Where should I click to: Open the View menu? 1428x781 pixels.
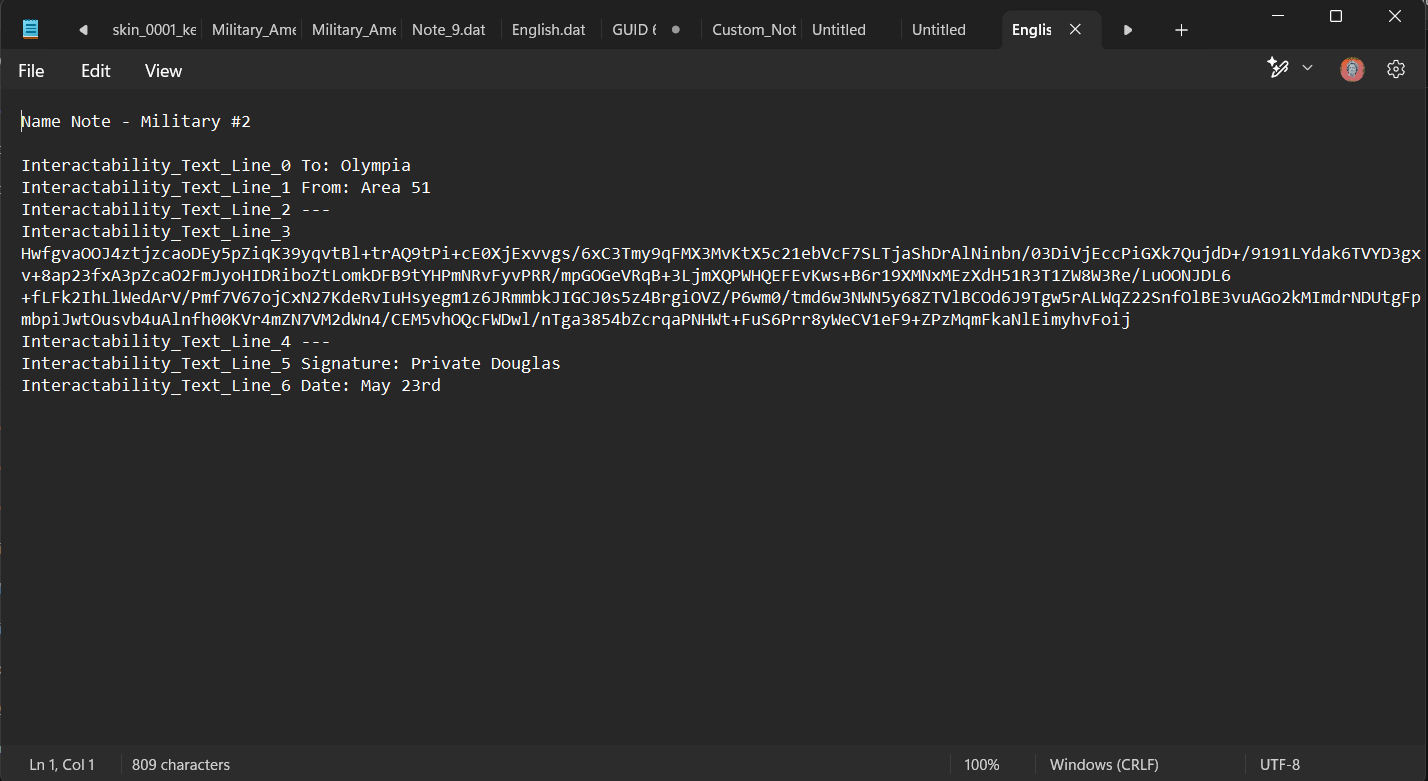pos(163,71)
